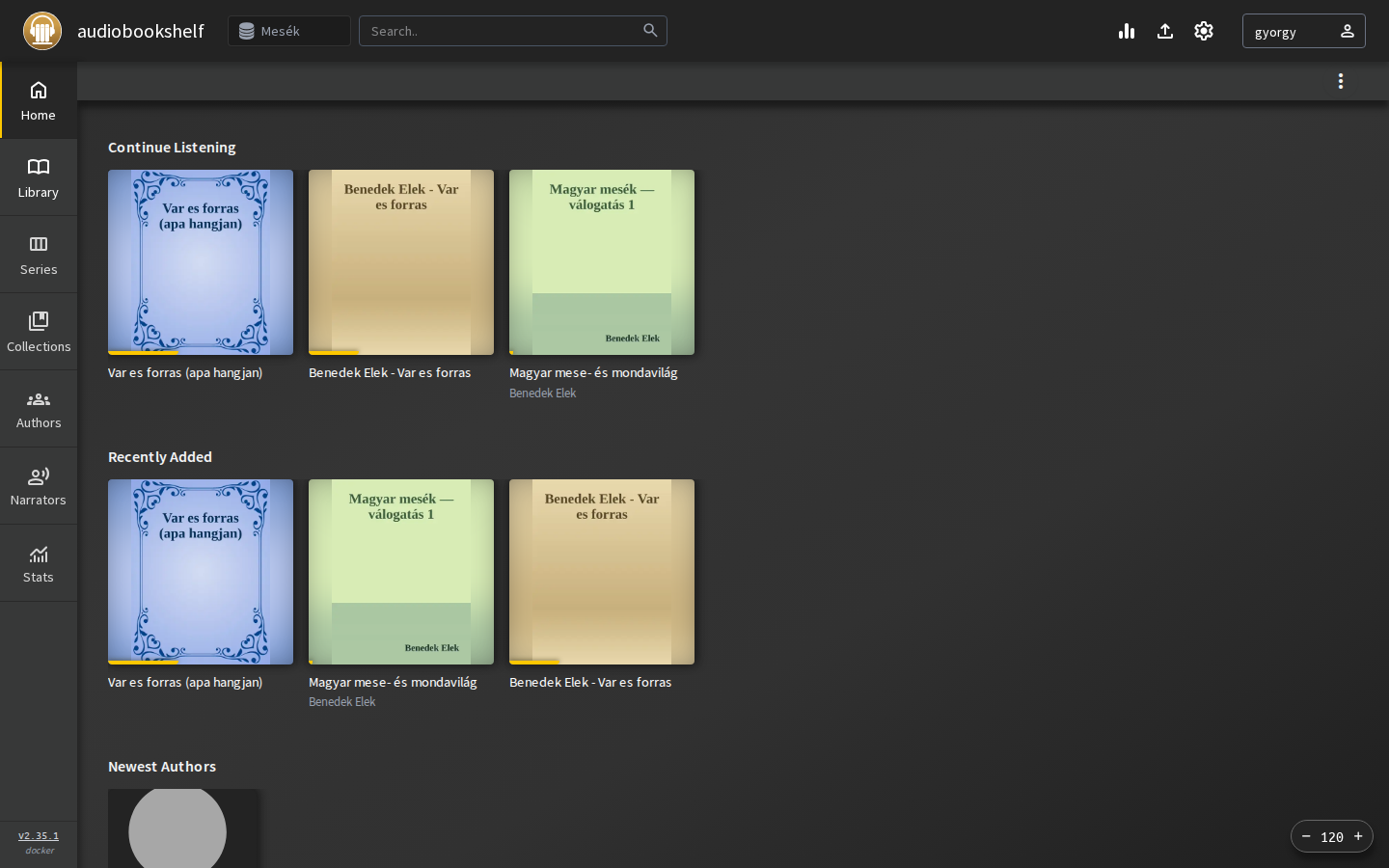Open settings gear icon

click(1204, 31)
